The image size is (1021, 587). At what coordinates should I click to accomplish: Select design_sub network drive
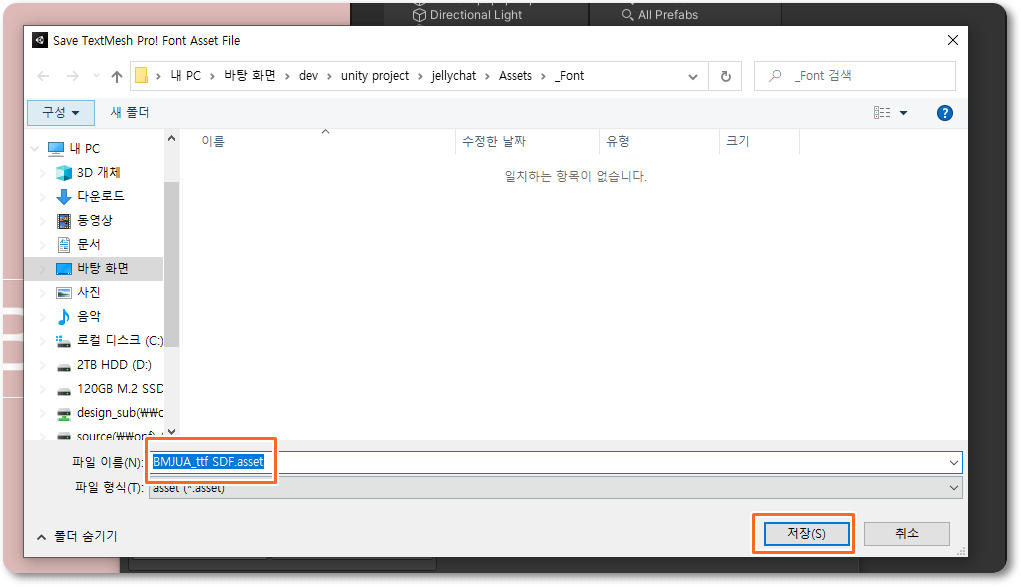(x=120, y=412)
